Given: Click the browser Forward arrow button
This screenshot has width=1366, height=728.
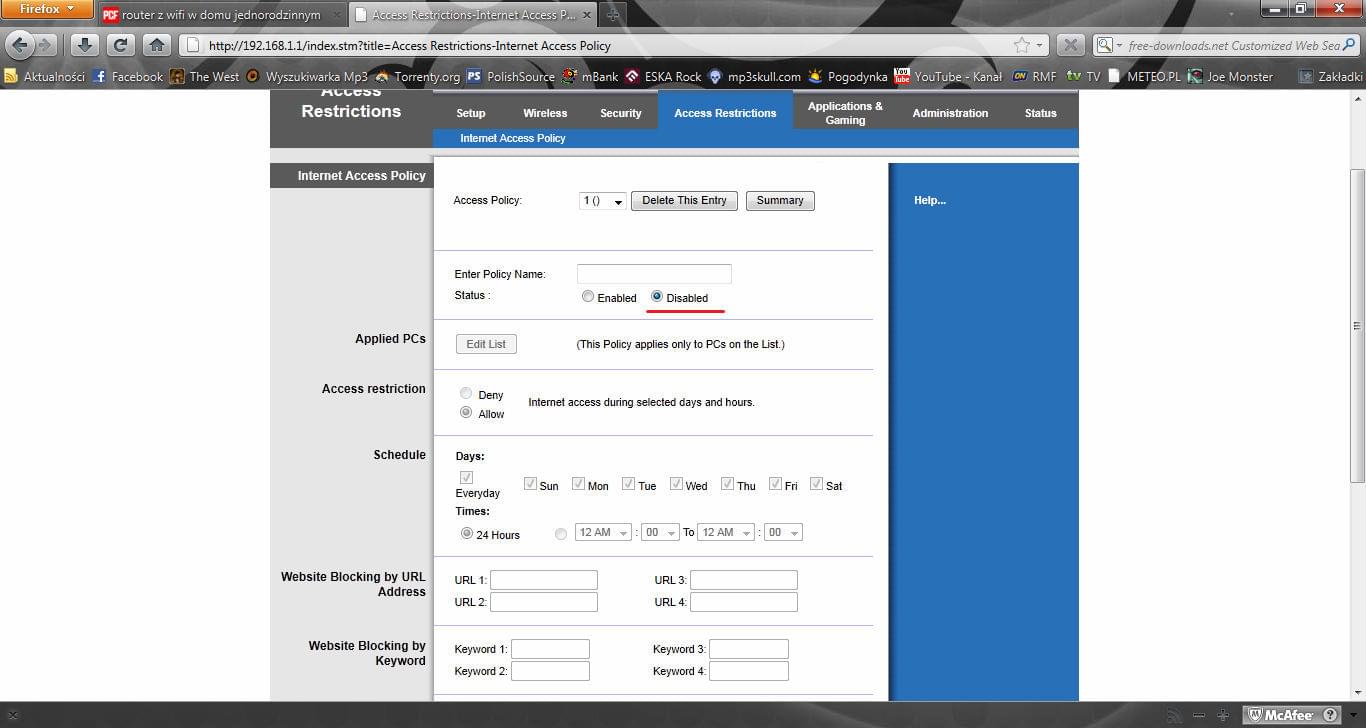Looking at the screenshot, I should (45, 45).
